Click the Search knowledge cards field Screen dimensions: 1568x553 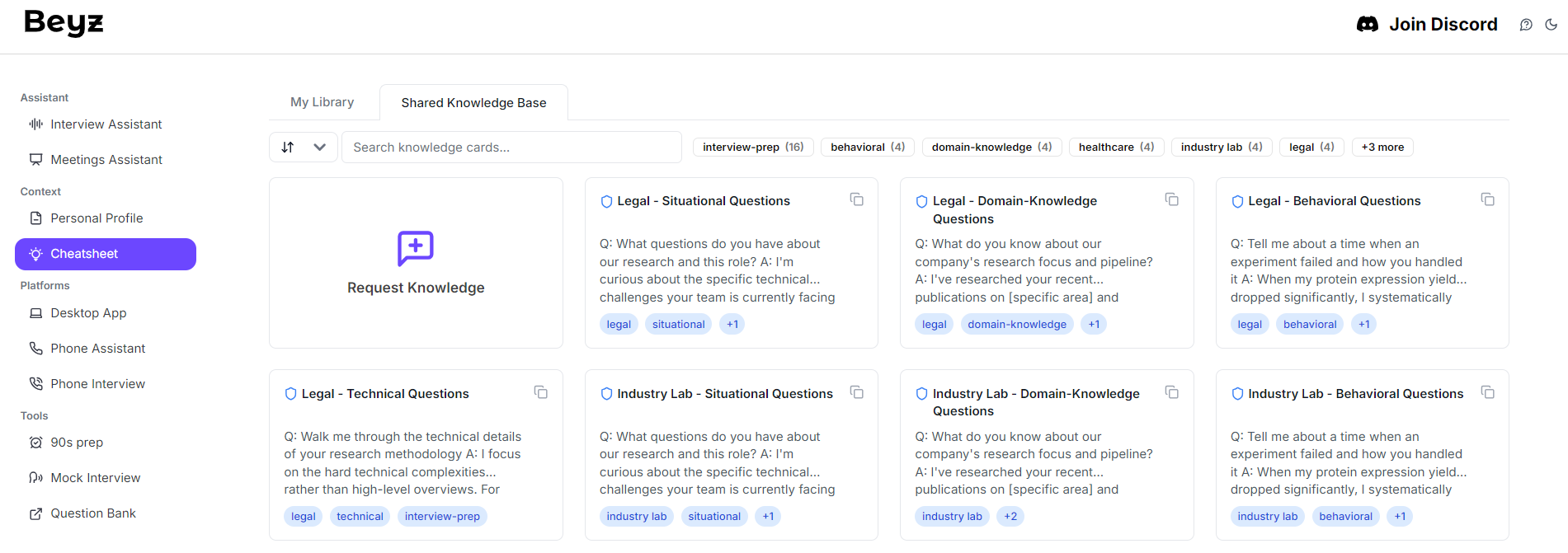click(x=511, y=148)
